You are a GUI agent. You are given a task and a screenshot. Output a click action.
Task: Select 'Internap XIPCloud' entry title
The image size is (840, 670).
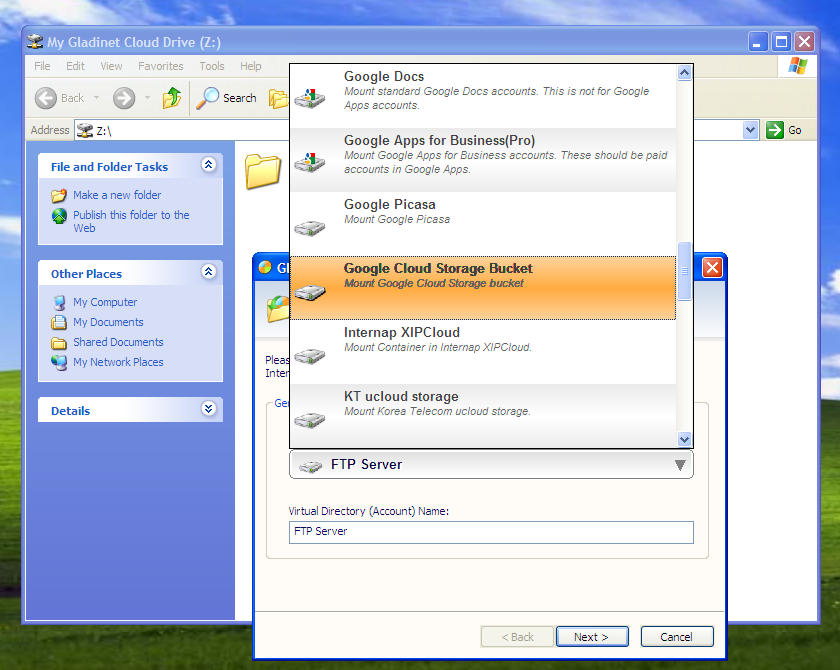click(x=402, y=333)
